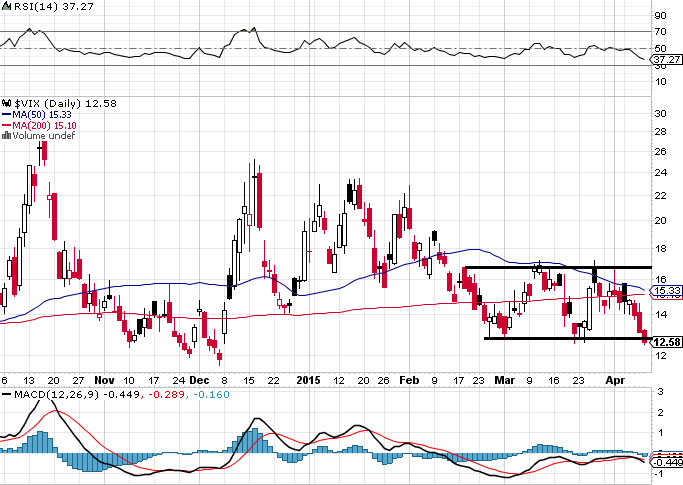Select the price tag showing 12.58

pyautogui.click(x=666, y=342)
